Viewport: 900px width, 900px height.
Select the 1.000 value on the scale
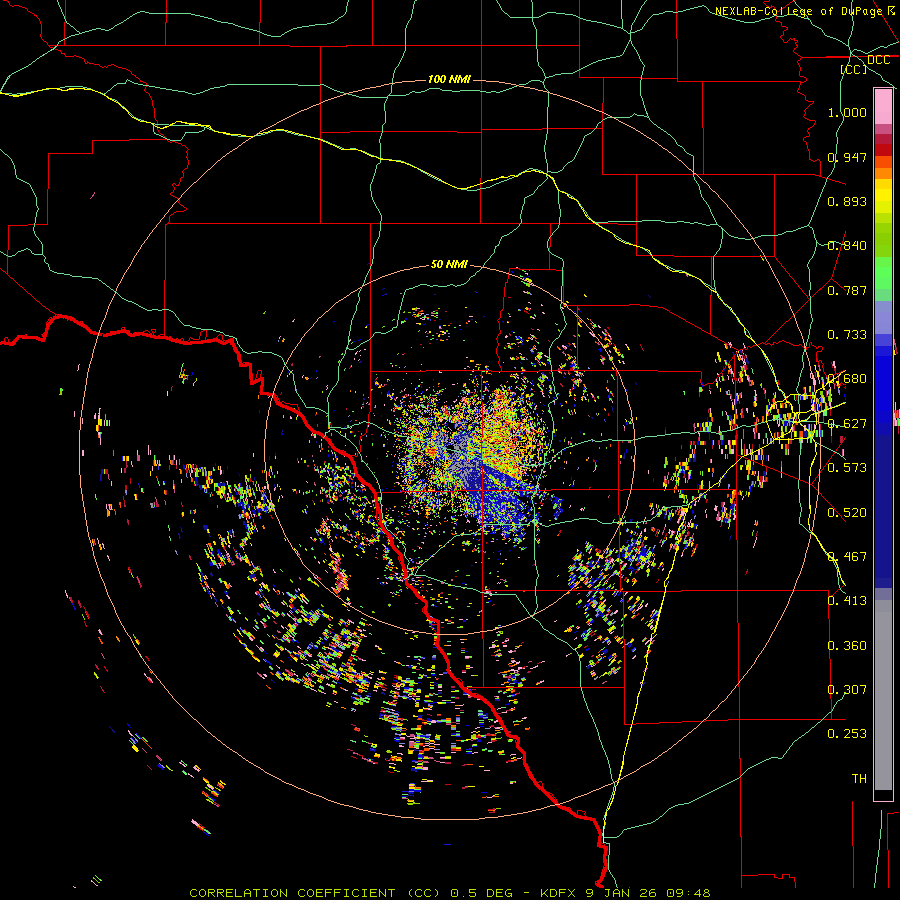point(847,112)
